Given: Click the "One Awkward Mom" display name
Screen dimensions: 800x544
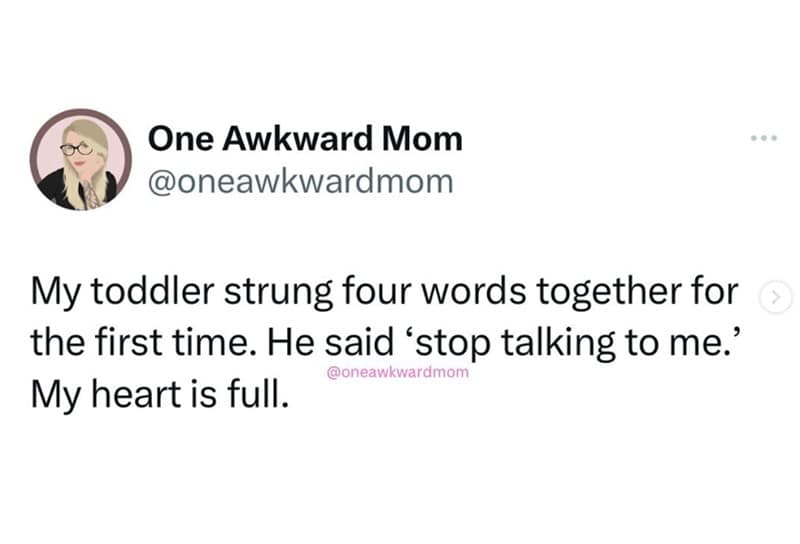Looking at the screenshot, I should 305,139.
